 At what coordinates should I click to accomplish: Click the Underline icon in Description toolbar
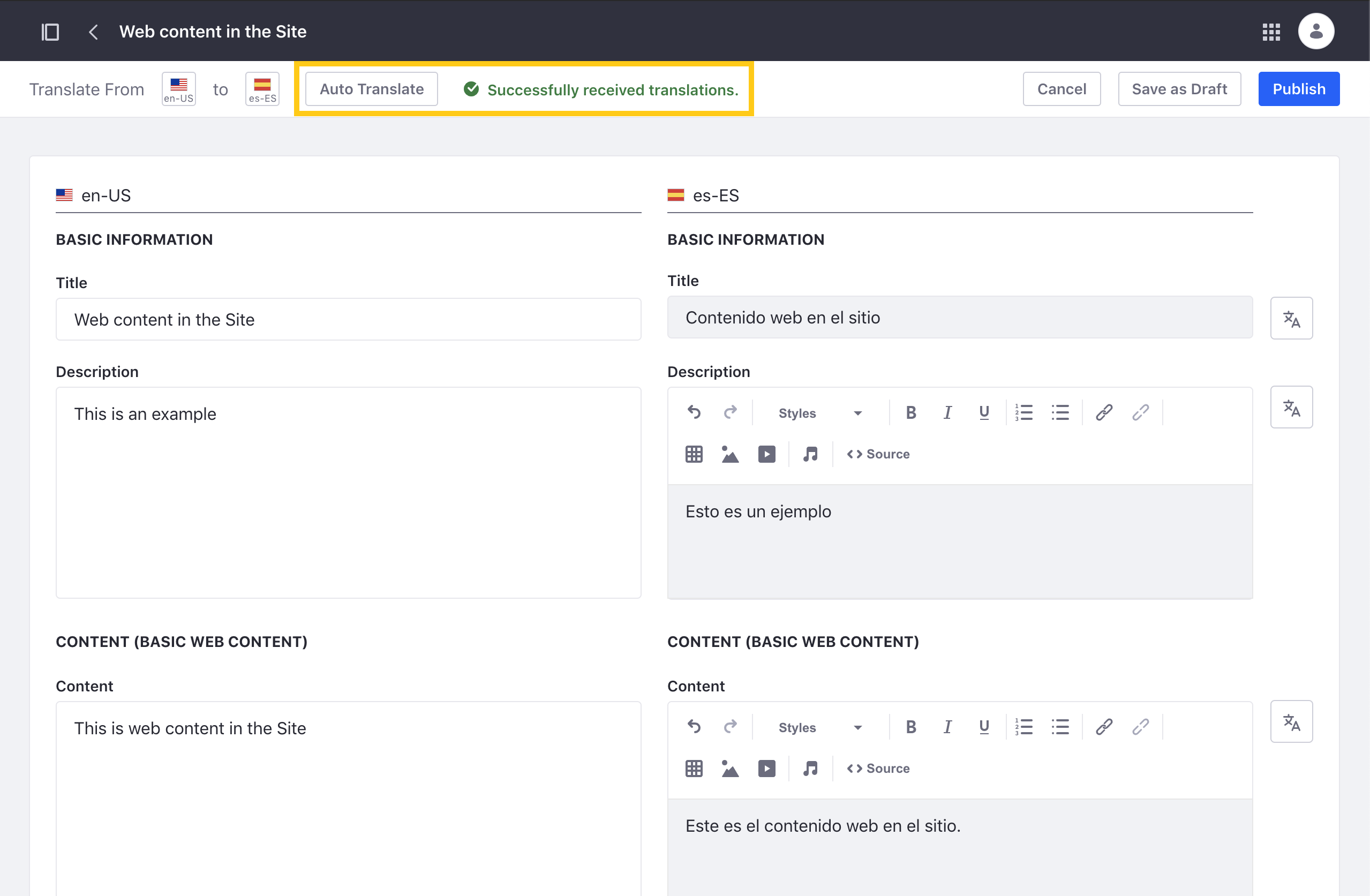984,412
